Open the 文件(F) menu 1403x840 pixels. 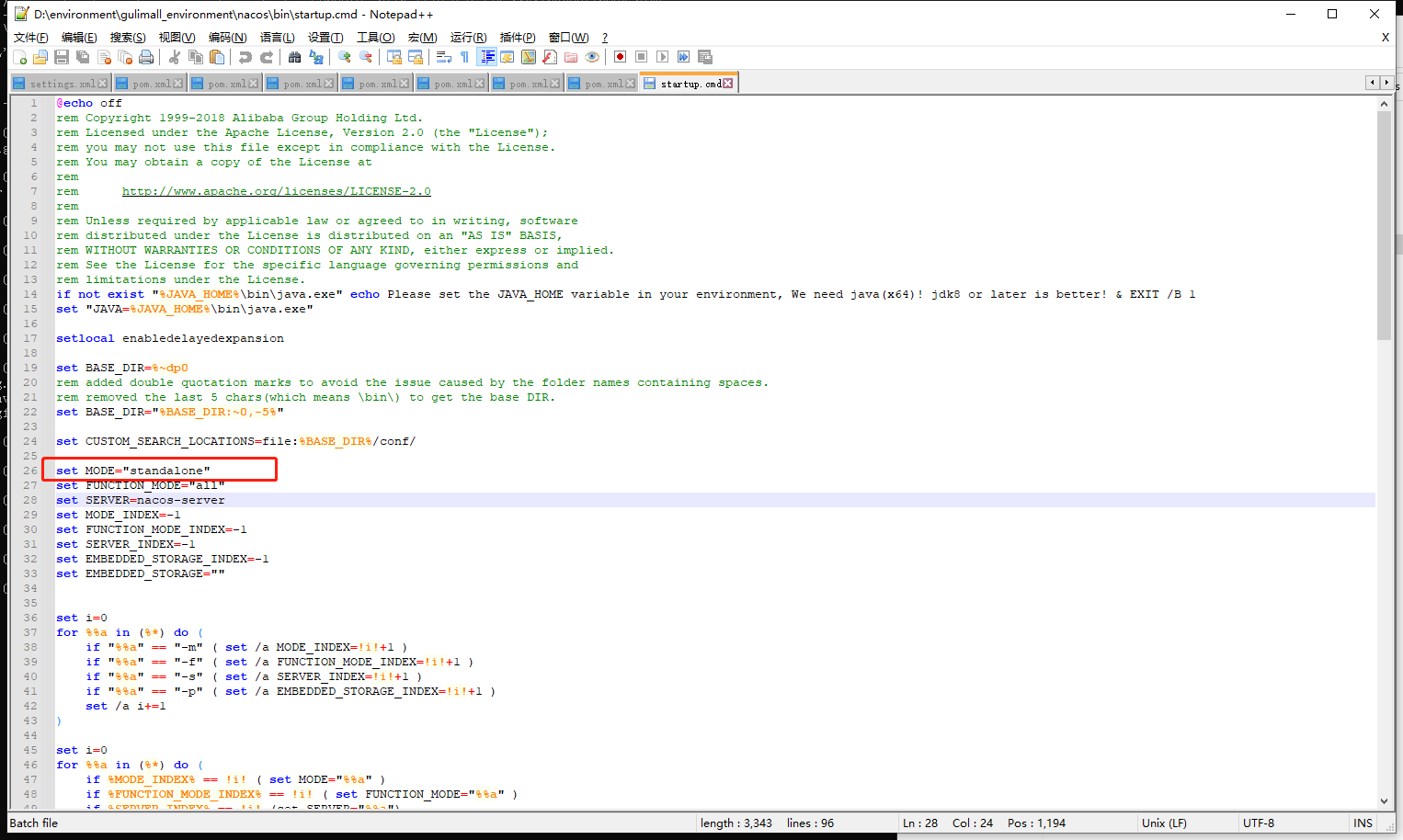30,38
